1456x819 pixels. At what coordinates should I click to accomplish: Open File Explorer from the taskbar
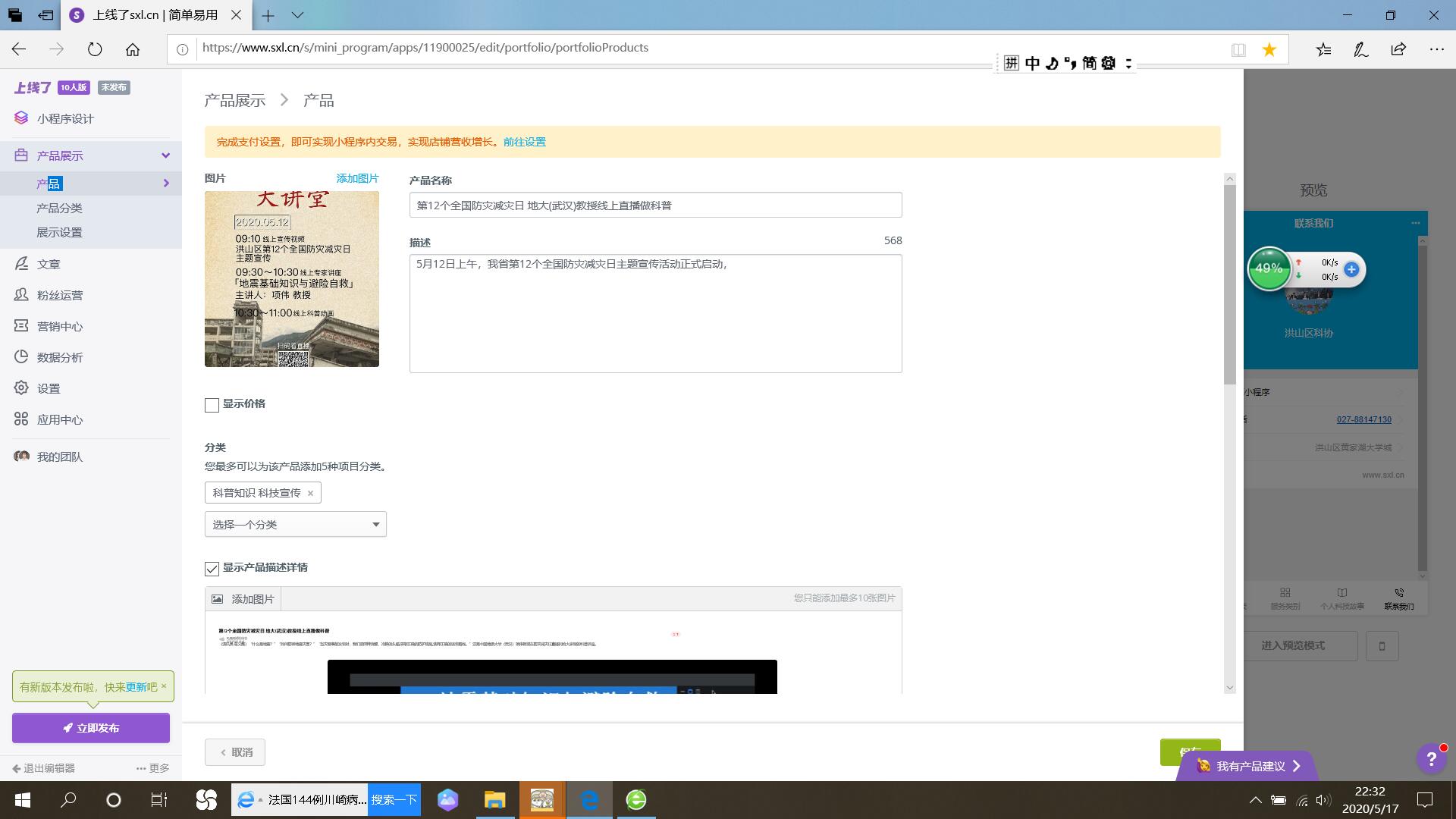click(x=494, y=800)
